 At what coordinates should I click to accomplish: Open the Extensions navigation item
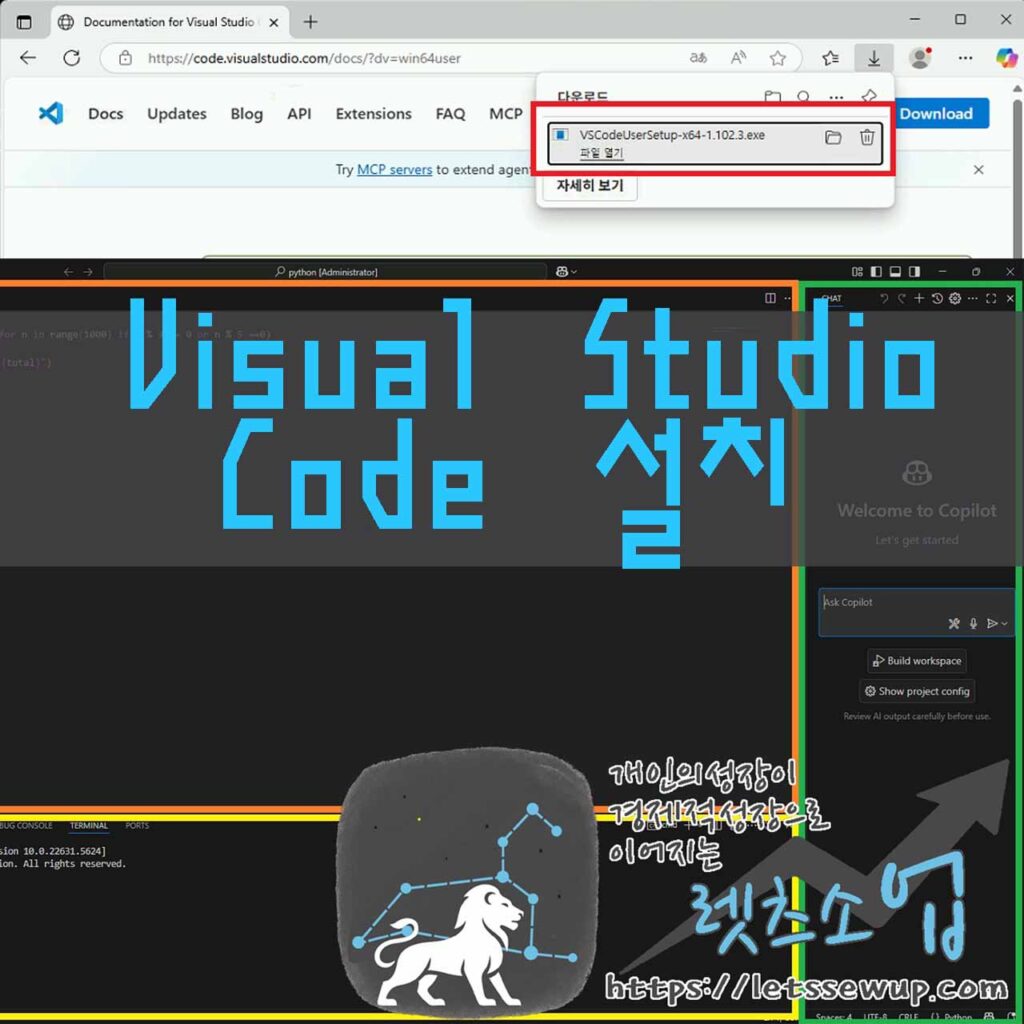[374, 114]
